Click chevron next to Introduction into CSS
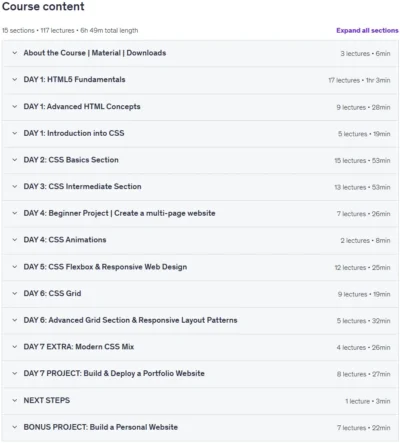This screenshot has height=443, width=400. click(15, 133)
